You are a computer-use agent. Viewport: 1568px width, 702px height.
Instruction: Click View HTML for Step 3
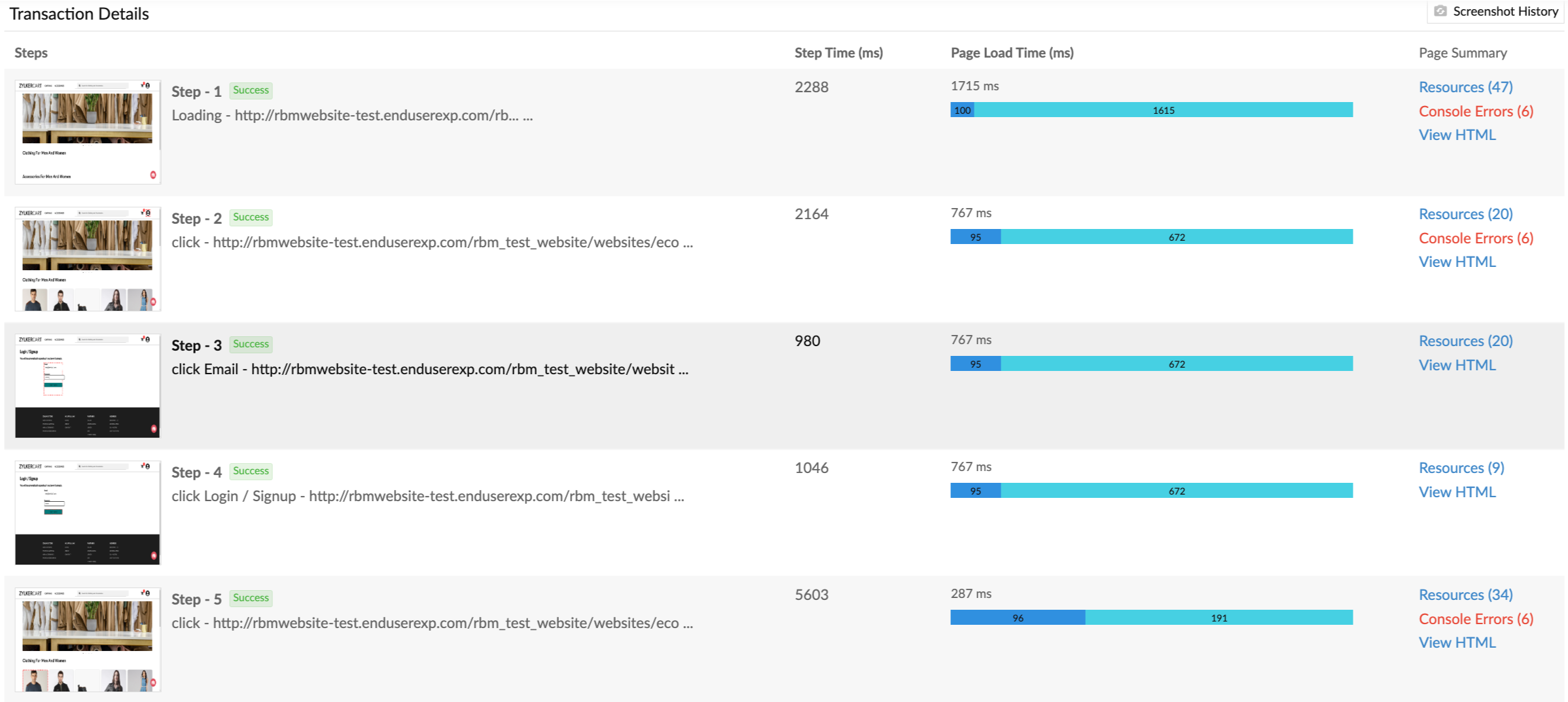(x=1457, y=365)
